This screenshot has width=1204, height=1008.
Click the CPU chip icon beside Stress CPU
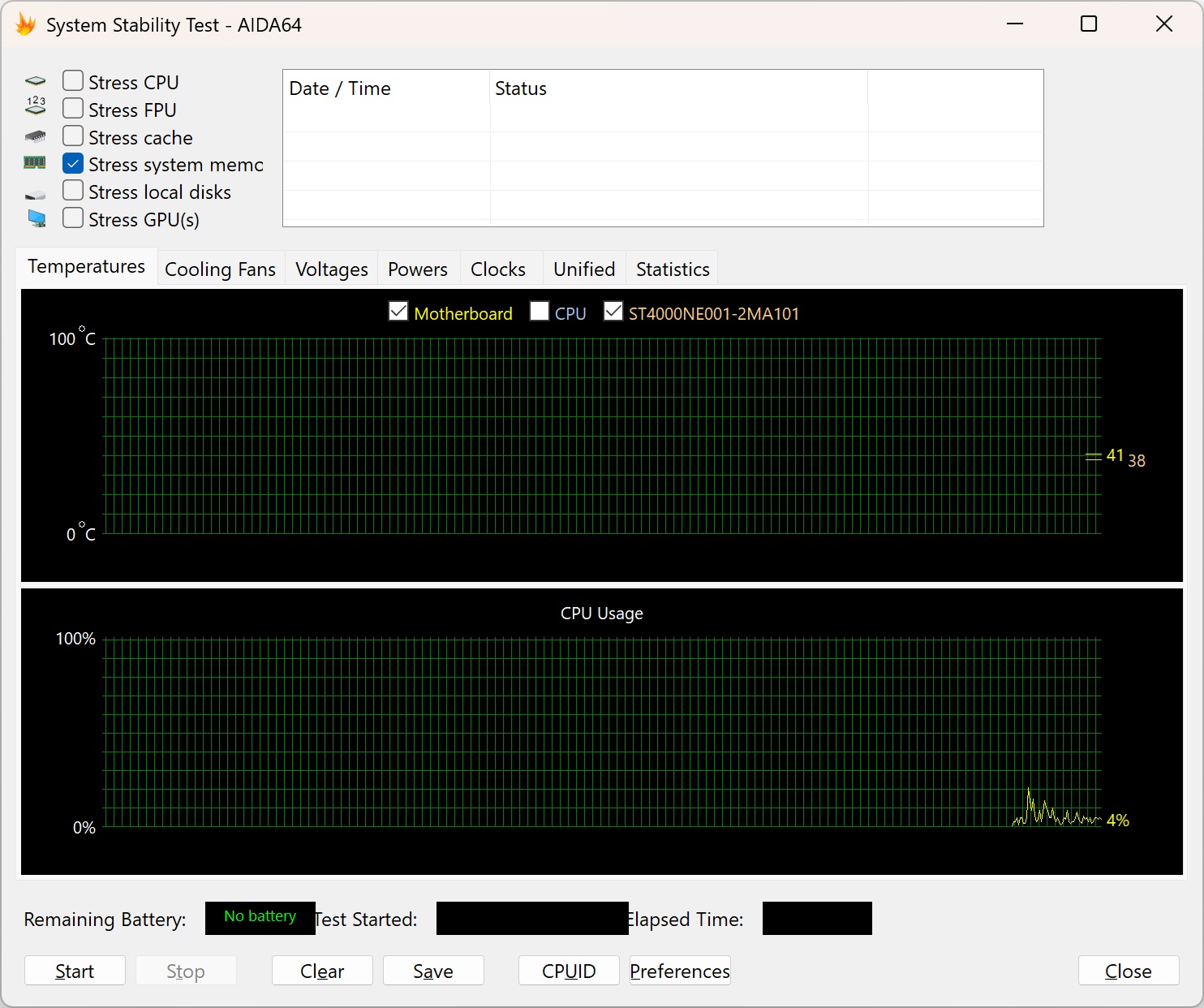click(36, 81)
